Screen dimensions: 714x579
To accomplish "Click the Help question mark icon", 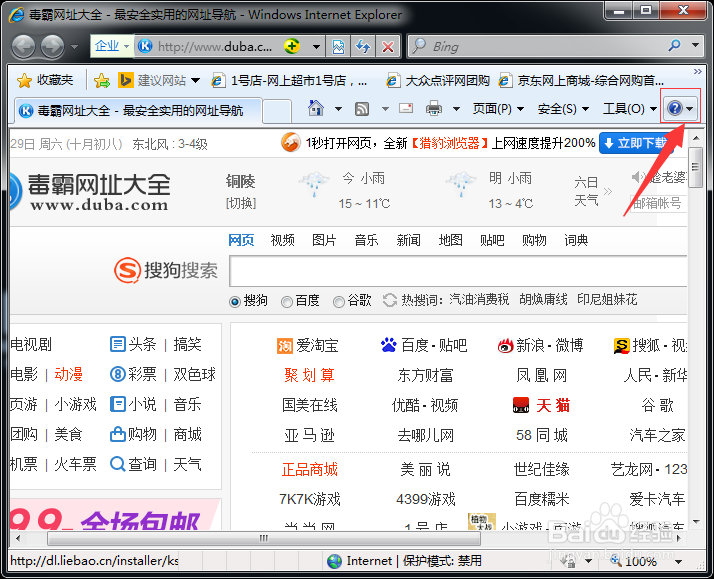I will click(x=675, y=108).
